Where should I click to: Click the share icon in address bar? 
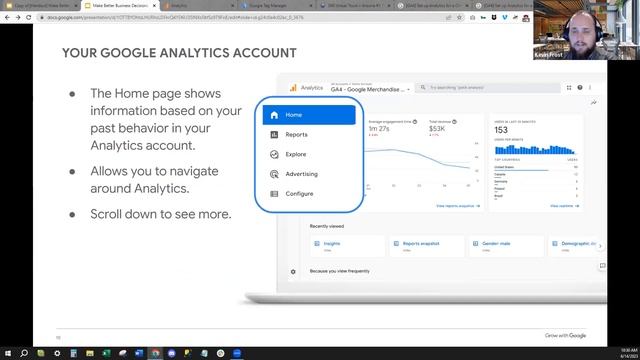[x=449, y=18]
